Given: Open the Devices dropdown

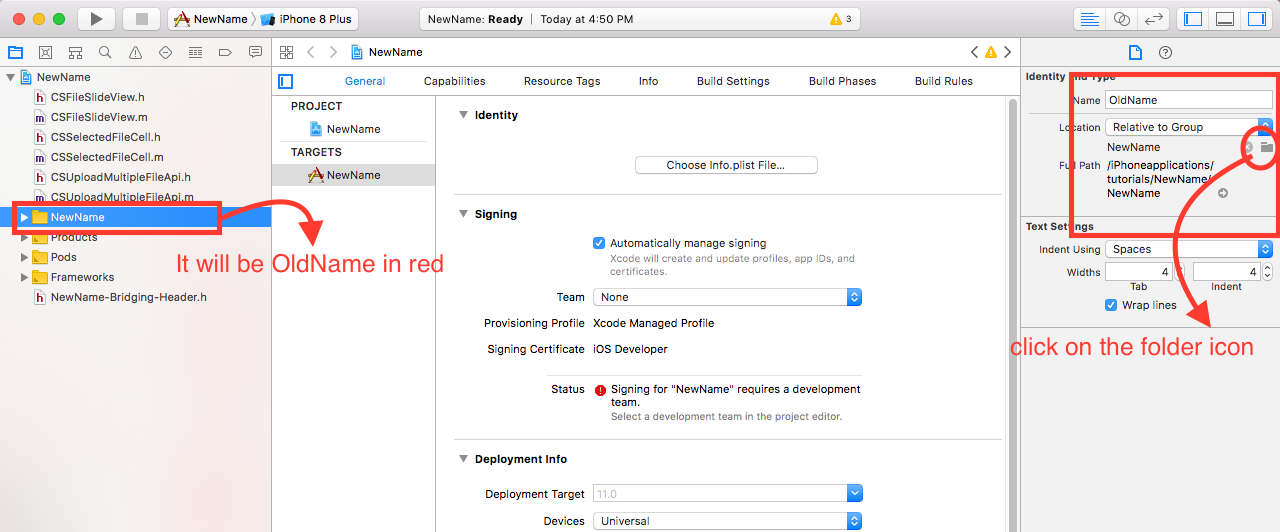Looking at the screenshot, I should [x=727, y=521].
